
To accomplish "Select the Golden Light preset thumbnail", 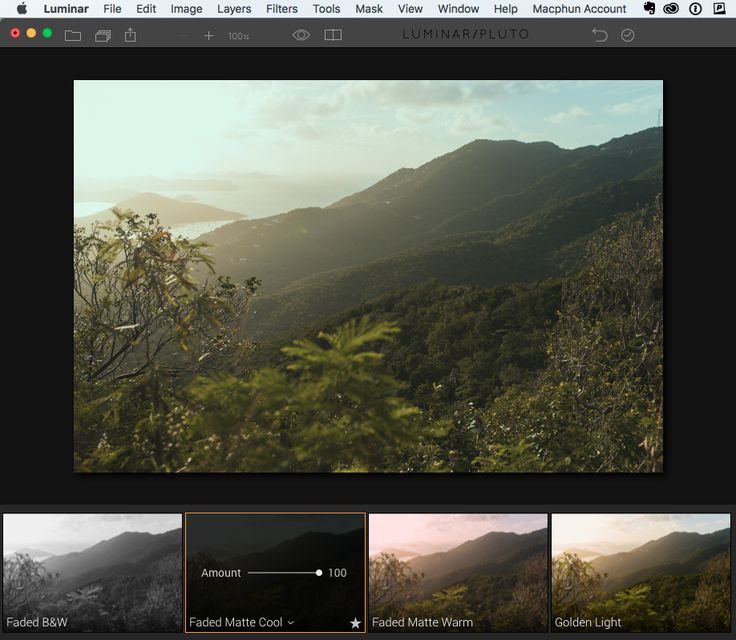I will [641, 573].
